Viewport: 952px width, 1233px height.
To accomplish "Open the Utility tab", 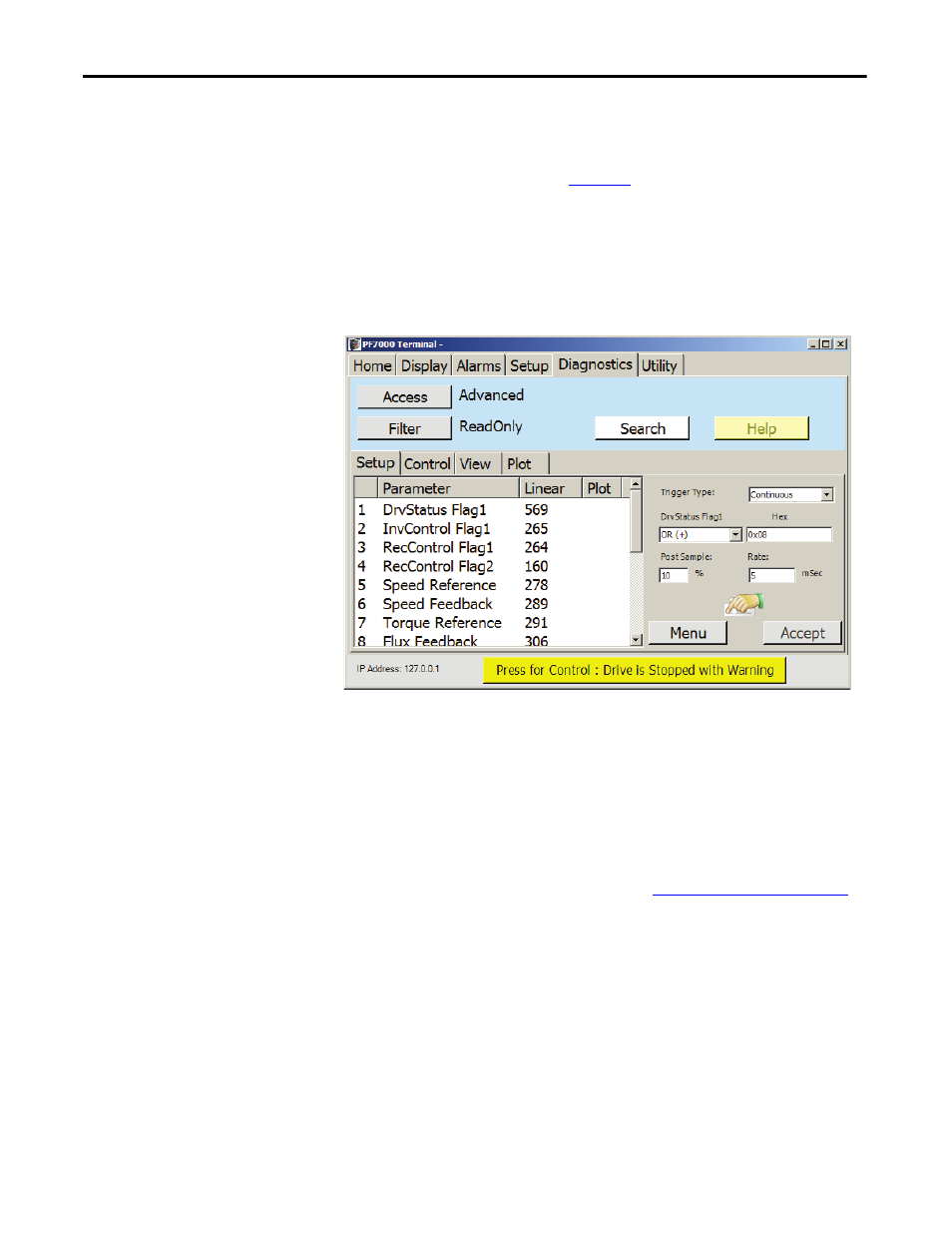I will 660,366.
